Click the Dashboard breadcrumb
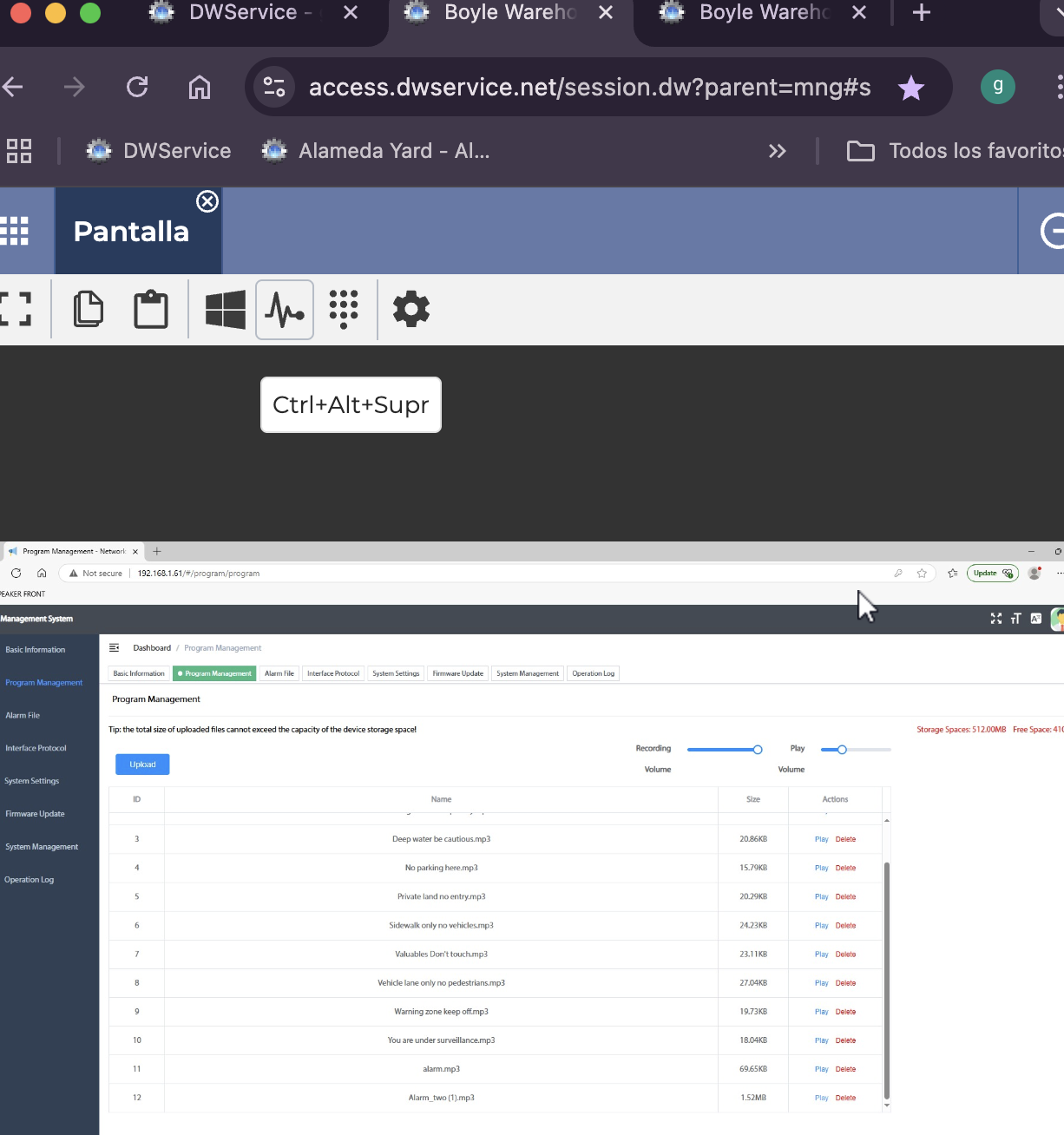 pyautogui.click(x=152, y=648)
